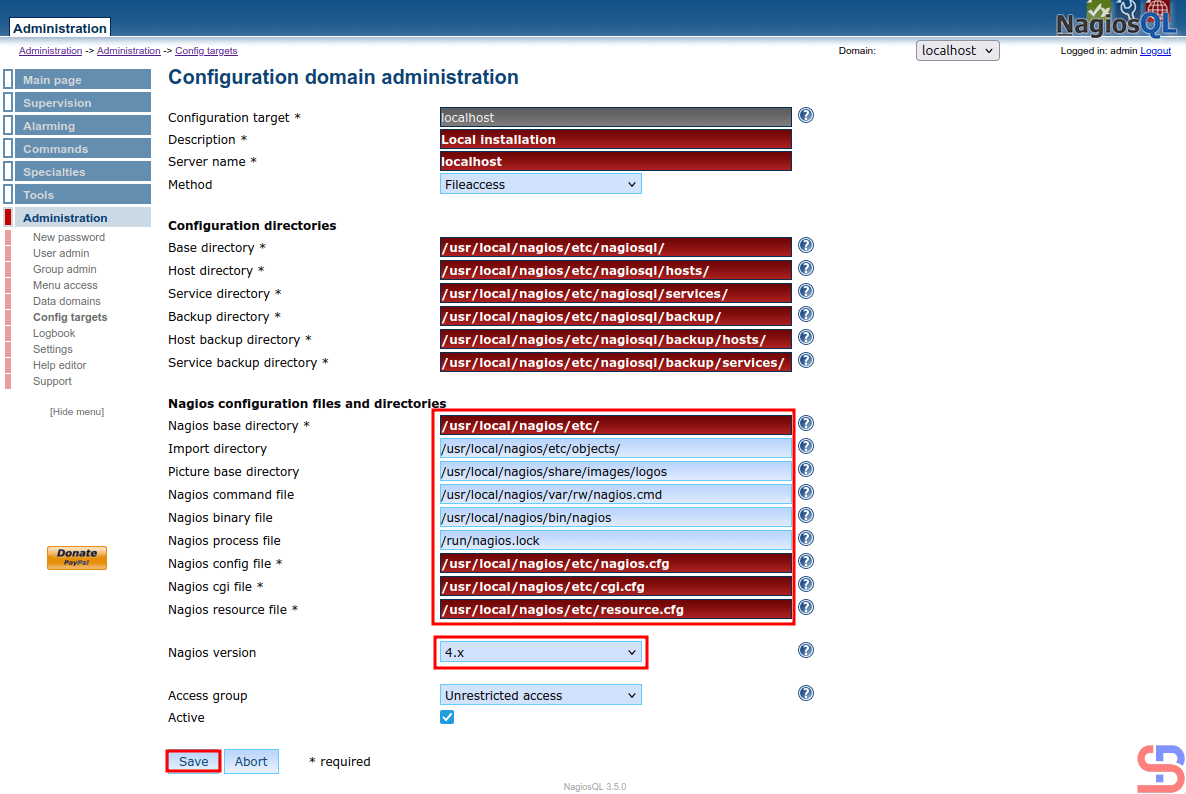Toggle the Active checkbox

(447, 718)
